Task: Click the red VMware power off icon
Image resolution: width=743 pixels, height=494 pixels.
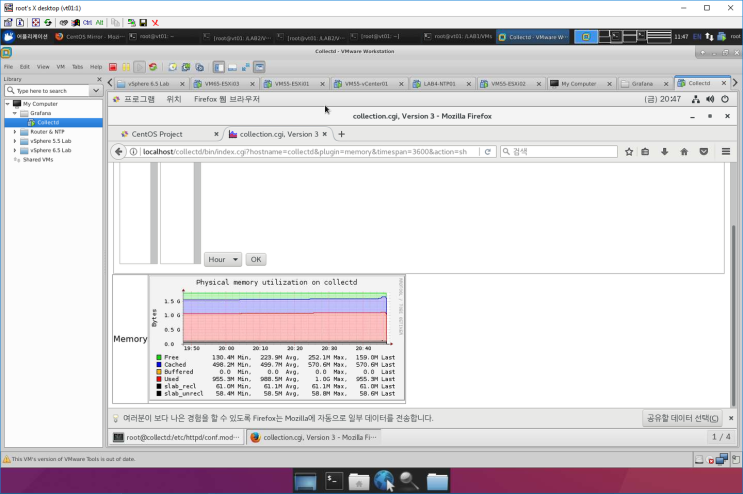Action: pos(112,67)
